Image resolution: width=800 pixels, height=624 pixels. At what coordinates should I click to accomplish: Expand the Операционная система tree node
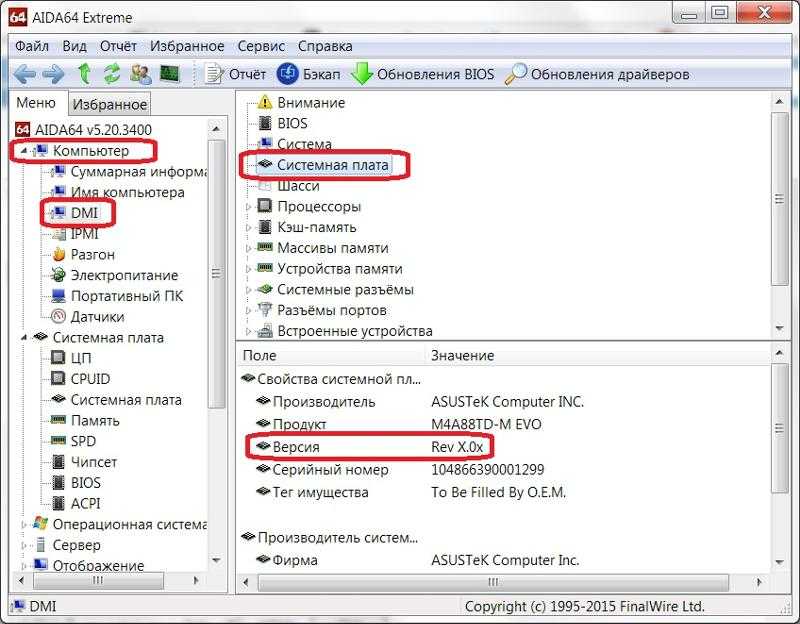coord(23,525)
